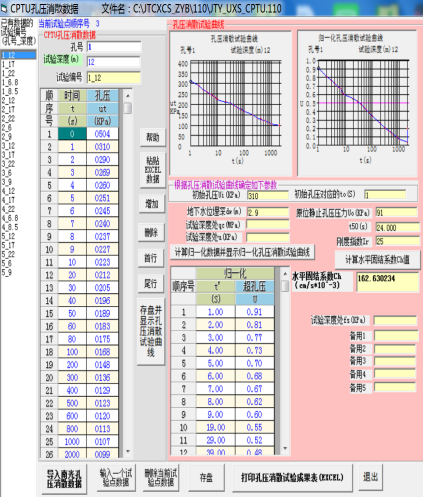Click 计算水平固结系数Ch值 button
Image resolution: width=424 pixels, height=497 pixels.
[377, 259]
